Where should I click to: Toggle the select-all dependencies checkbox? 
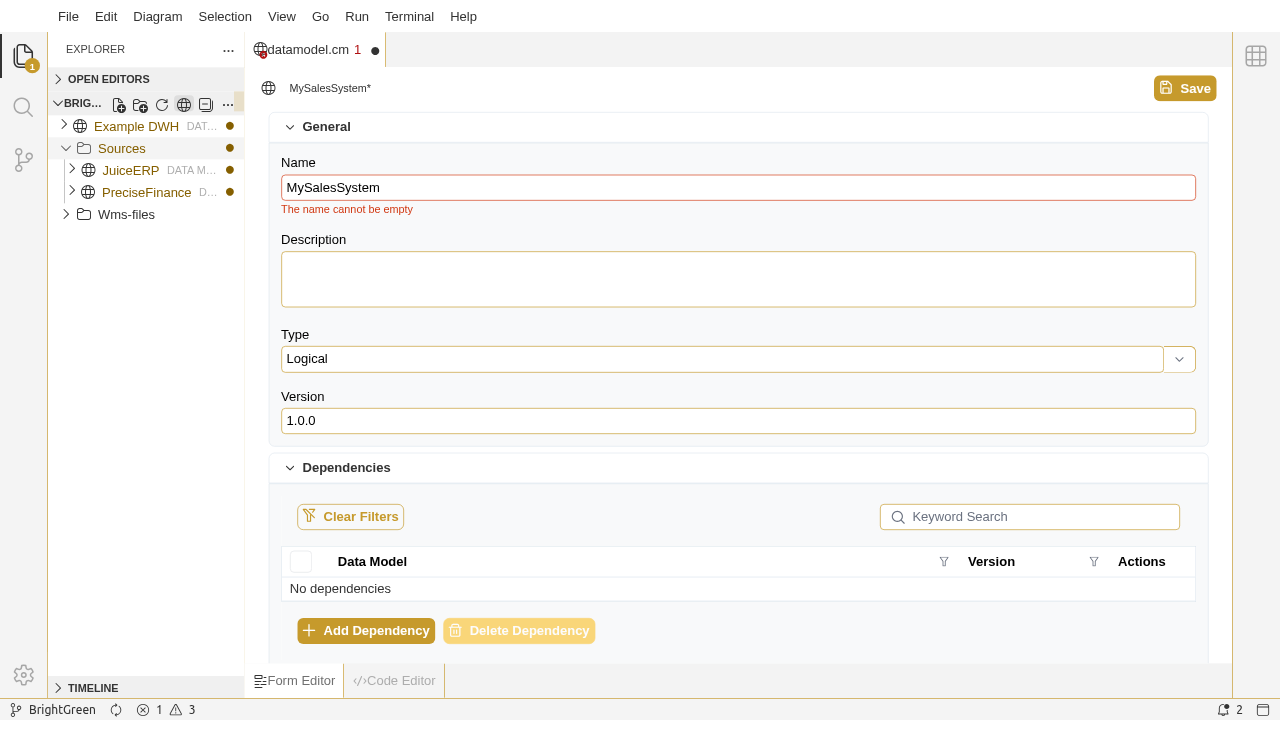point(301,562)
